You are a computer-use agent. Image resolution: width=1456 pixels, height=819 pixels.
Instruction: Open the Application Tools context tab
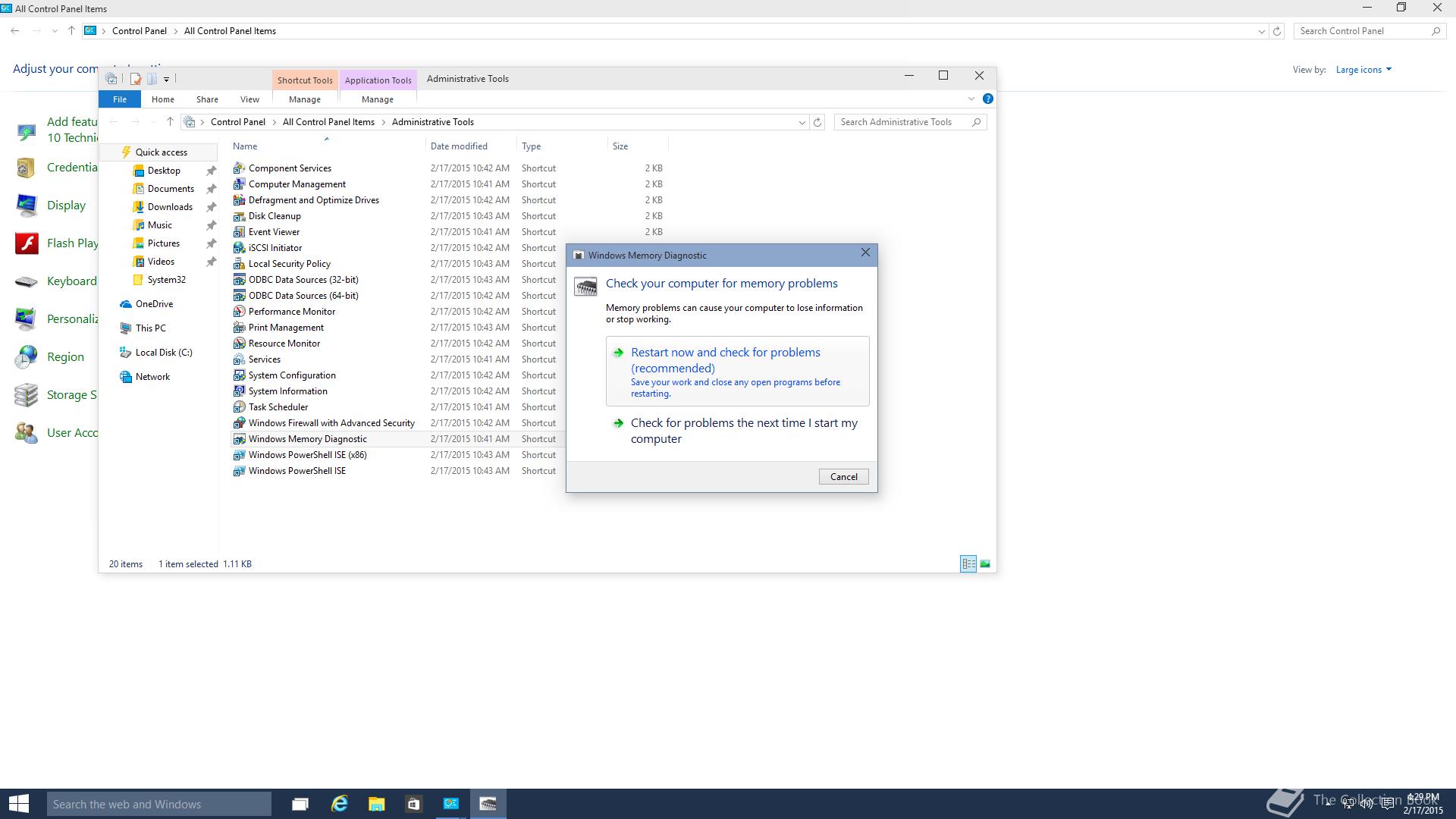coord(378,80)
